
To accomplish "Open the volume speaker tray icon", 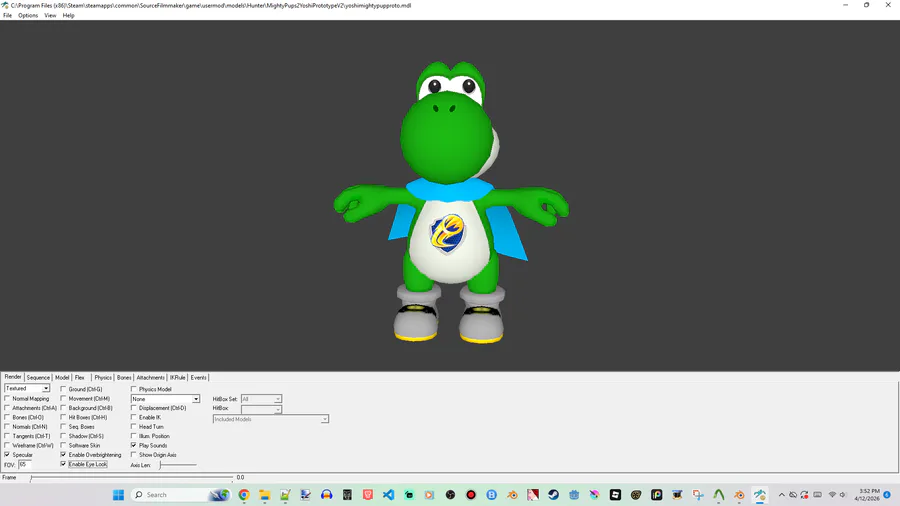I will (843, 495).
